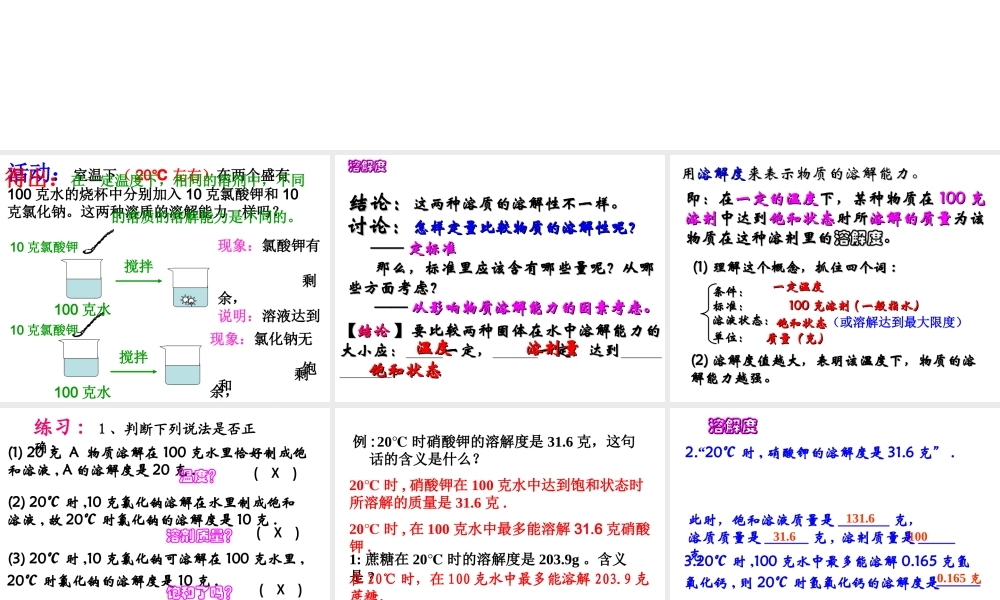This screenshot has width=1000, height=600.
Task: Open the 例:20°C 硝酸钾 example slide
Action: pyautogui.click(x=499, y=504)
